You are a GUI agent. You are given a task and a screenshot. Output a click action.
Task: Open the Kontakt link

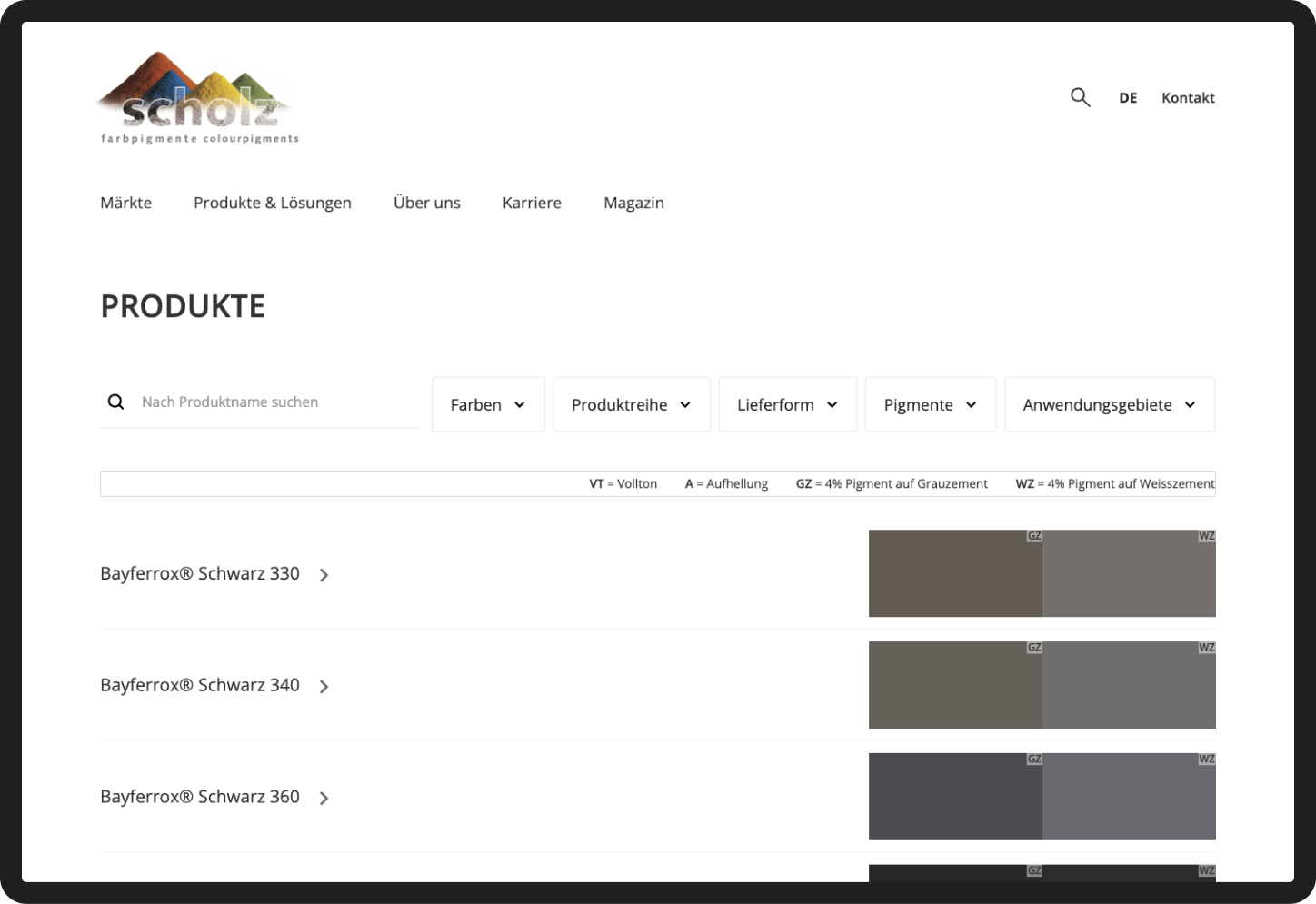point(1188,98)
